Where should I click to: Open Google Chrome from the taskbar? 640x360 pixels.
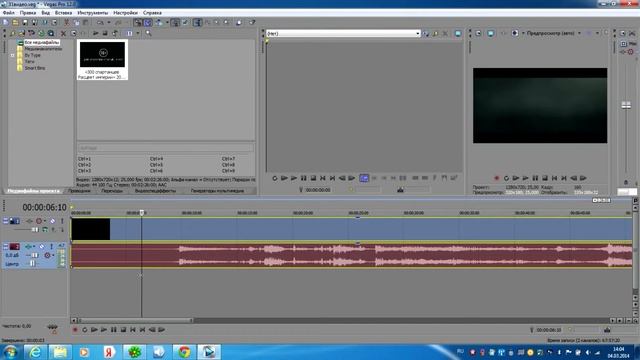click(184, 351)
